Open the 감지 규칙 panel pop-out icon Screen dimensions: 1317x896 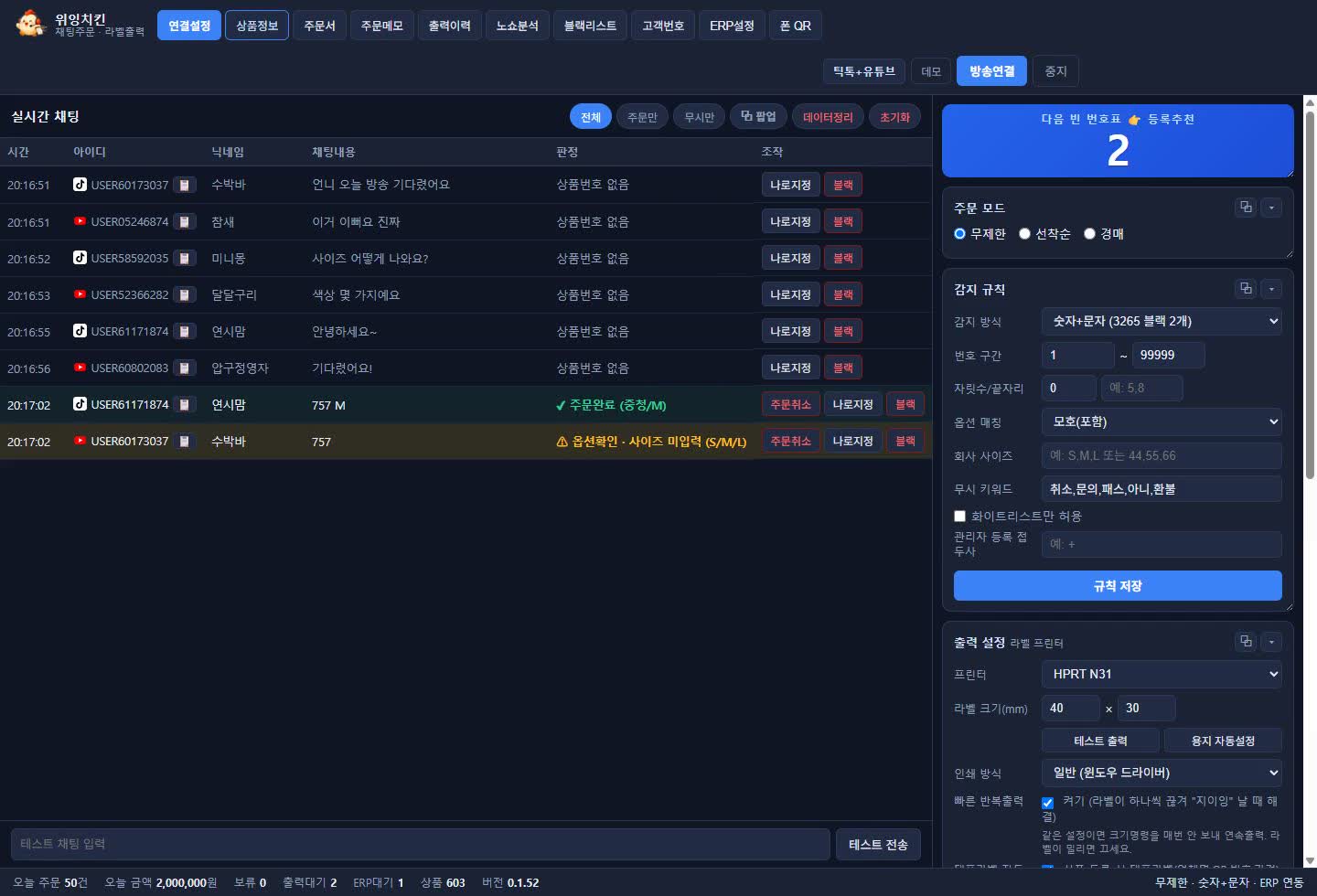point(1246,289)
